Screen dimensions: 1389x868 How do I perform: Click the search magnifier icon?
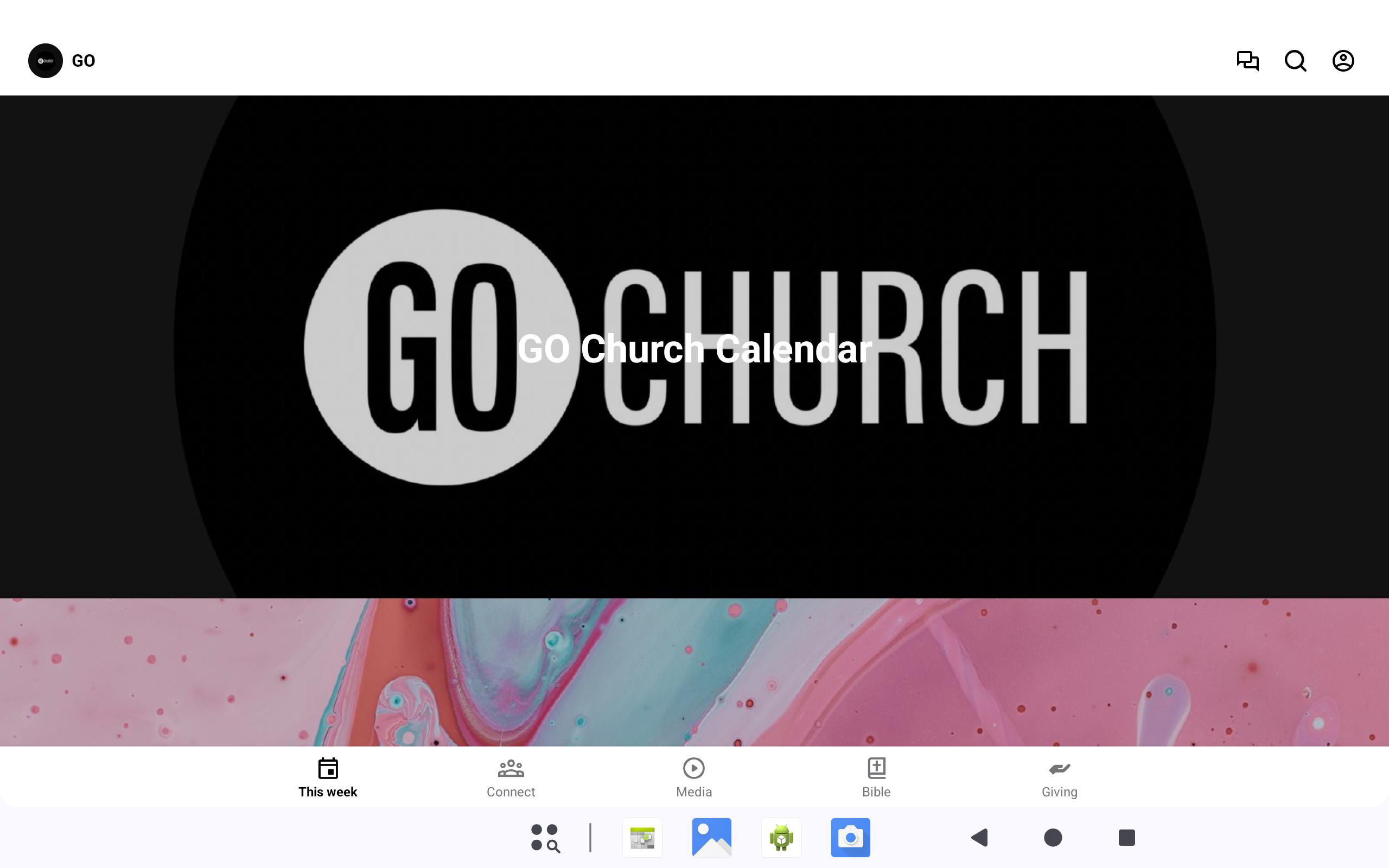tap(1296, 61)
